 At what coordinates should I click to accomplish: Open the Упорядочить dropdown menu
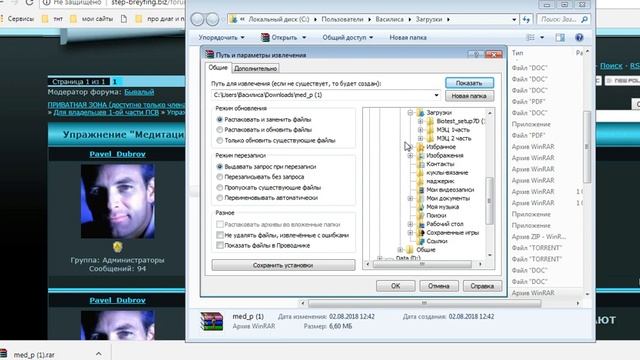pyautogui.click(x=221, y=38)
